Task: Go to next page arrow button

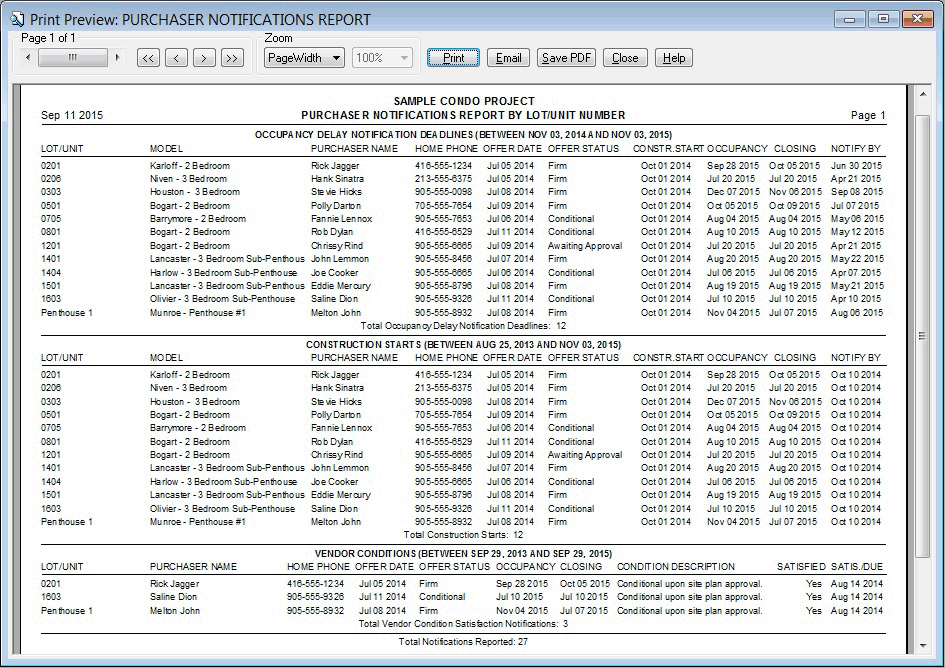Action: pyautogui.click(x=204, y=58)
